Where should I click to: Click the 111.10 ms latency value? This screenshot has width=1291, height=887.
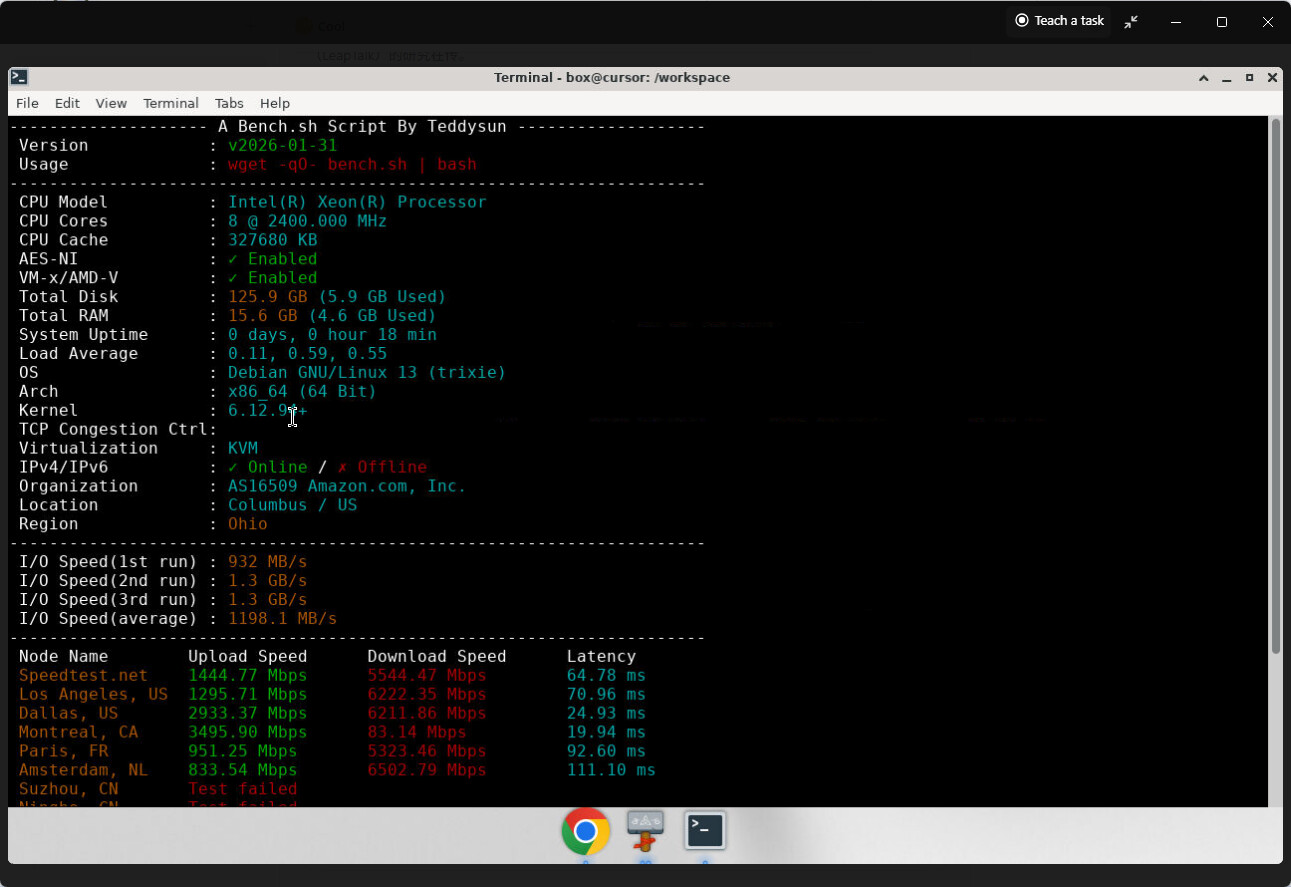[611, 771]
